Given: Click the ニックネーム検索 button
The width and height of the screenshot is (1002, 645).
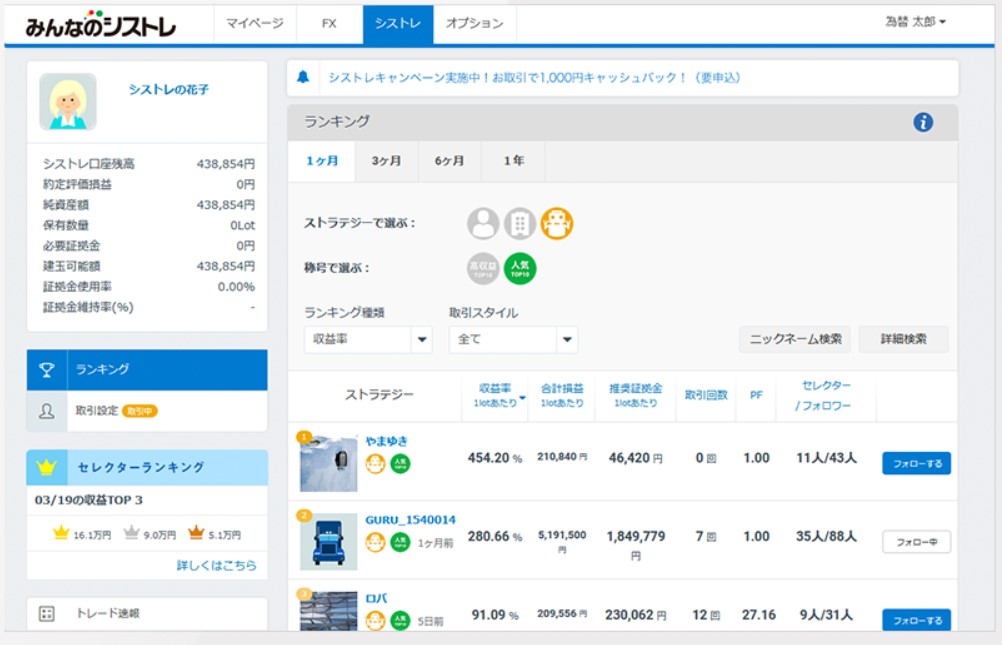Looking at the screenshot, I should click(795, 340).
